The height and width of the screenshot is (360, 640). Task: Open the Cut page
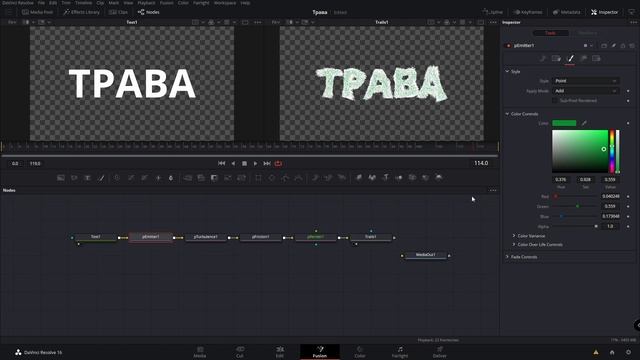240,352
